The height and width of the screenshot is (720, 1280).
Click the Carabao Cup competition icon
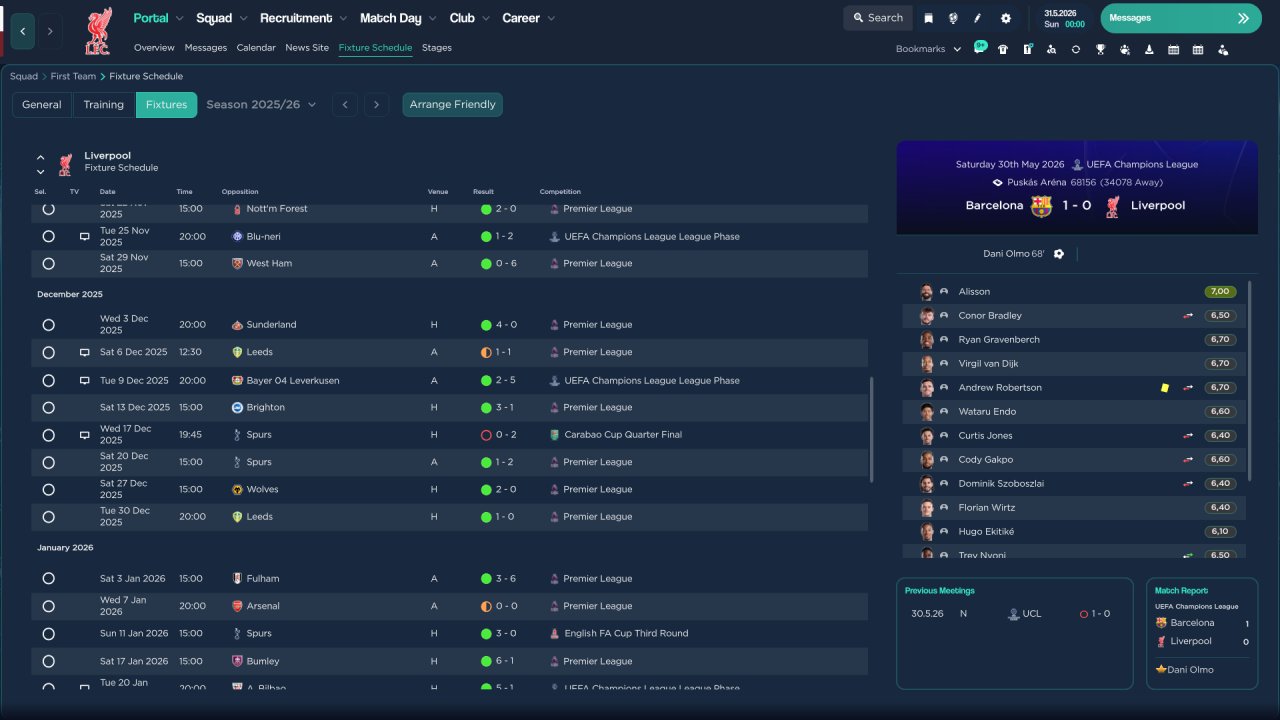[x=554, y=435]
